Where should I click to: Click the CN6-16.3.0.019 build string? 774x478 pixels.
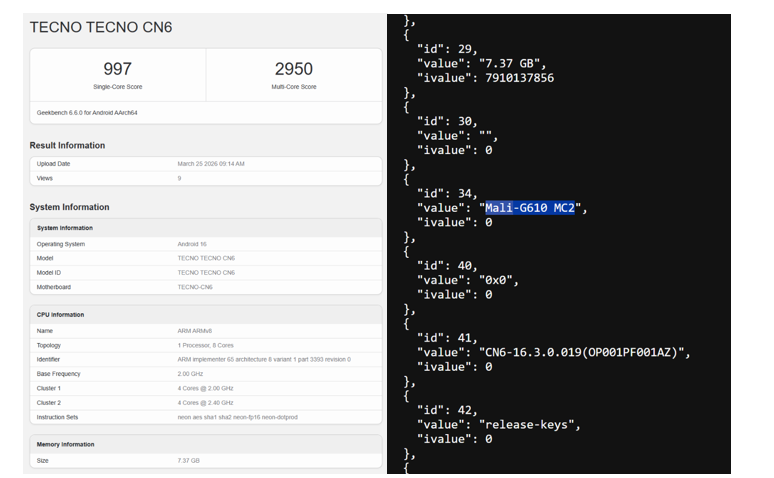coord(584,352)
